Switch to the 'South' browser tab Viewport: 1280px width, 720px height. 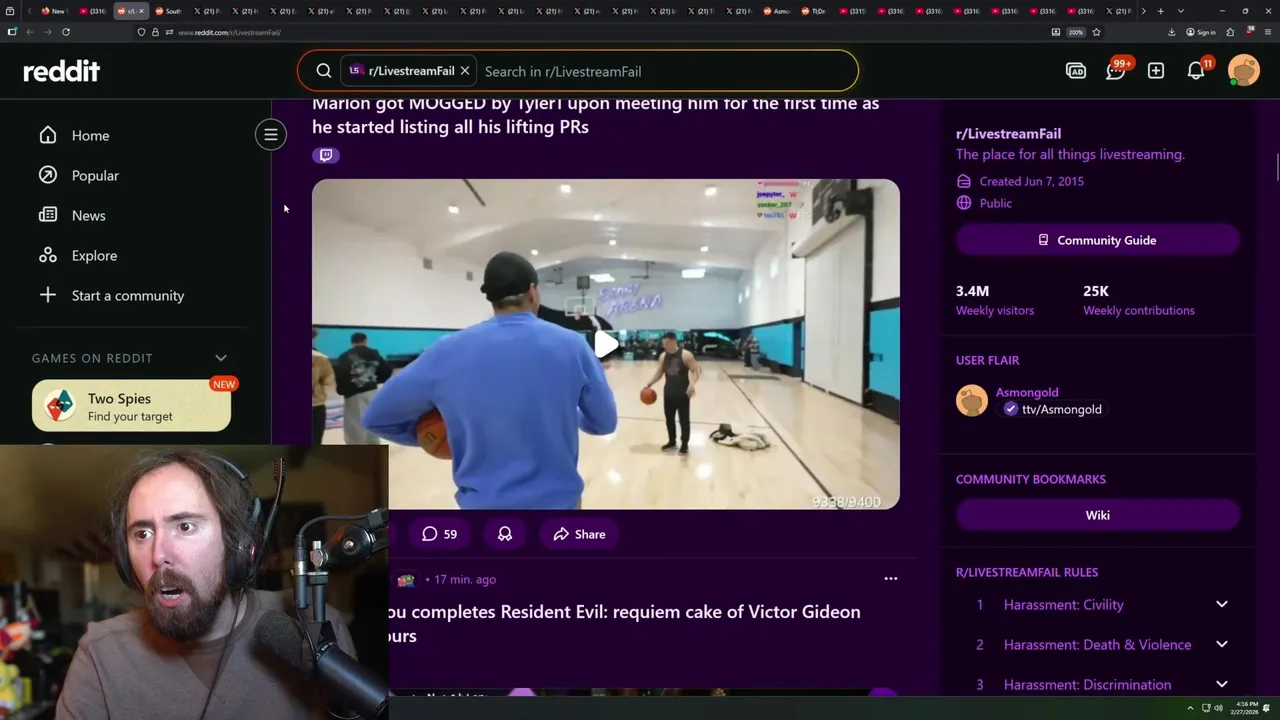[169, 11]
